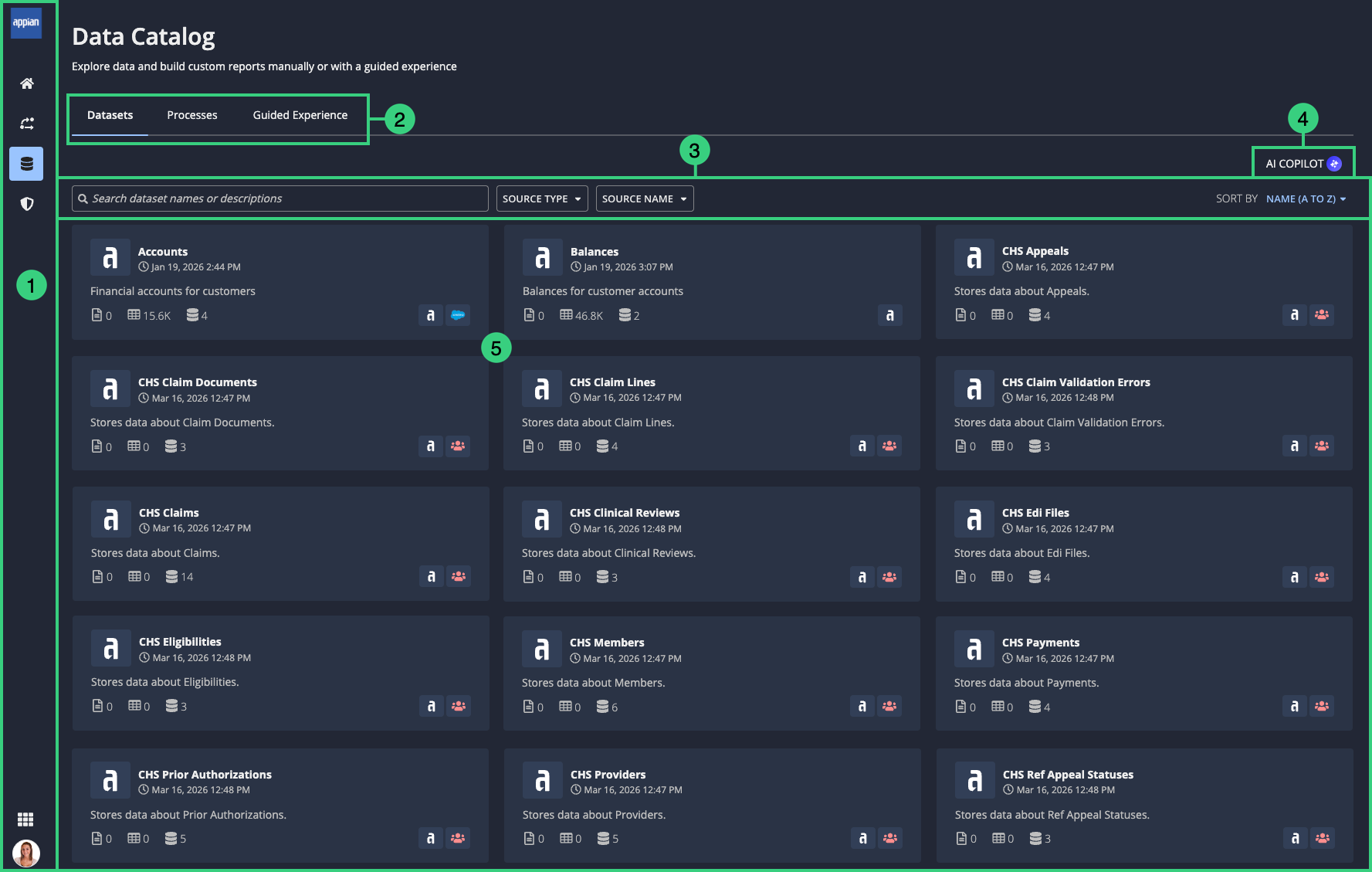The height and width of the screenshot is (872, 1372).
Task: Click the group icon on CHS Providers card
Action: point(890,838)
